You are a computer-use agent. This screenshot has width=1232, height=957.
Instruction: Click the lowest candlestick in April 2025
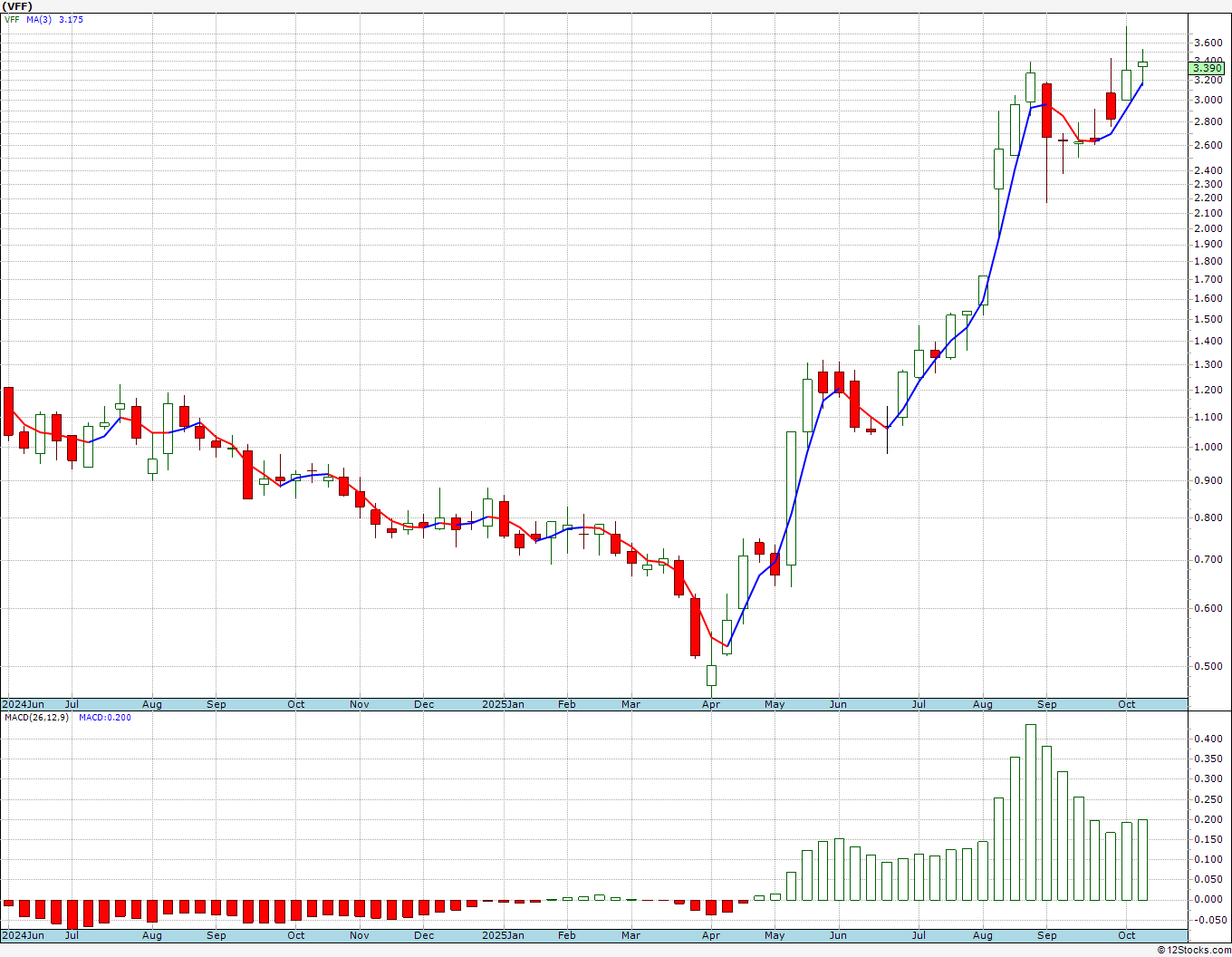click(711, 676)
